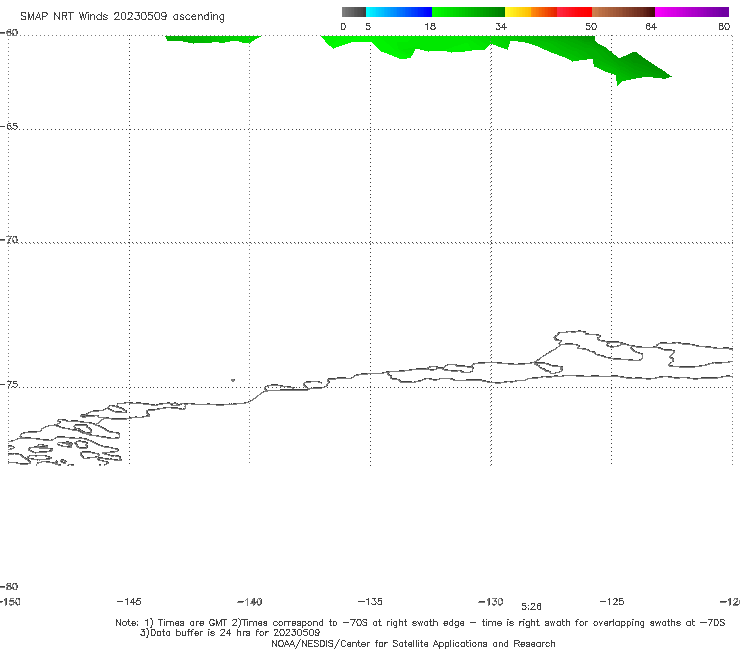Click the NOAA/NESDIS Center for Satellite Applications credit
The image size is (740, 650).
click(x=413, y=643)
